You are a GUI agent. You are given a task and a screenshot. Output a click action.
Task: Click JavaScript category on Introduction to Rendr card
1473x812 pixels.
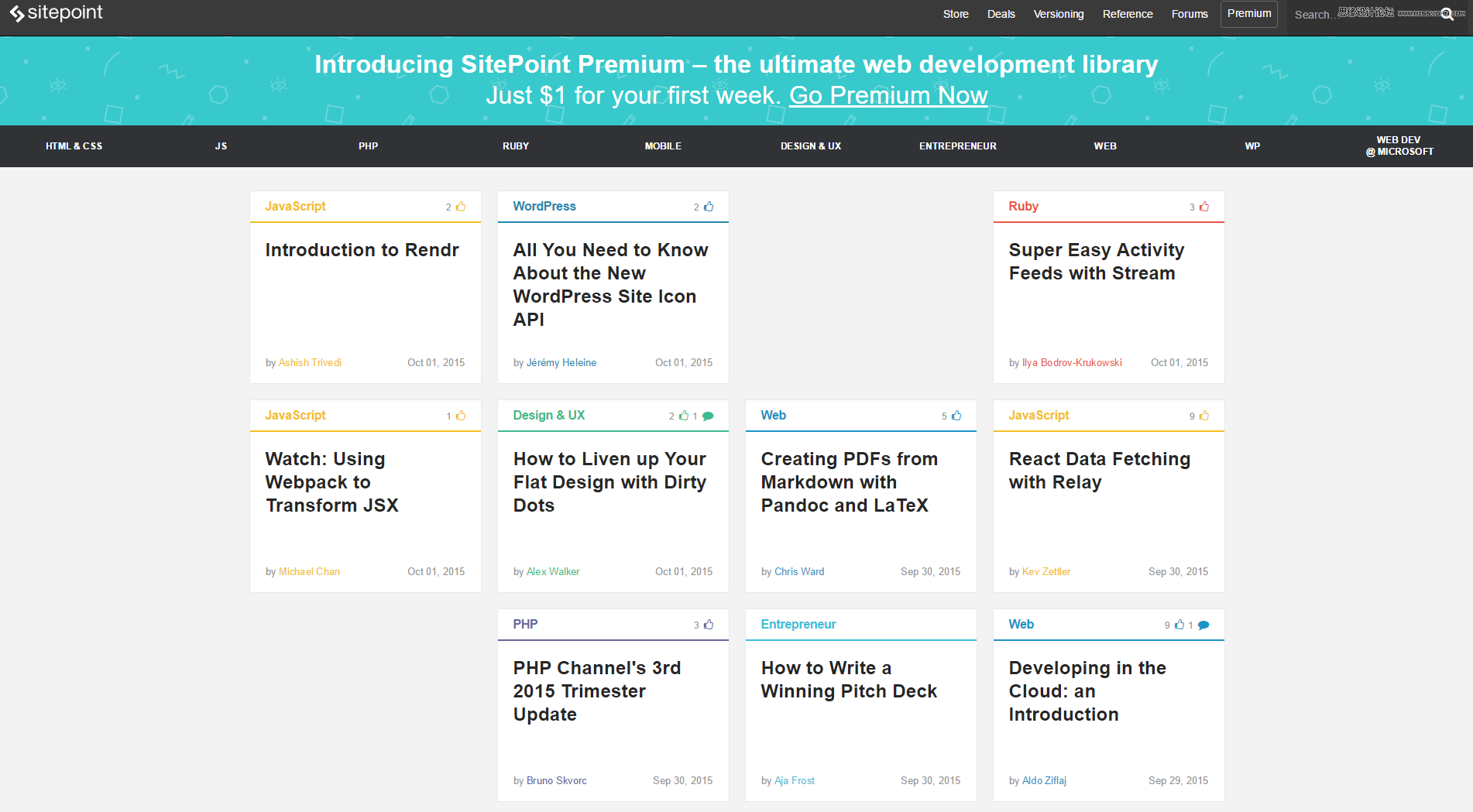click(295, 207)
